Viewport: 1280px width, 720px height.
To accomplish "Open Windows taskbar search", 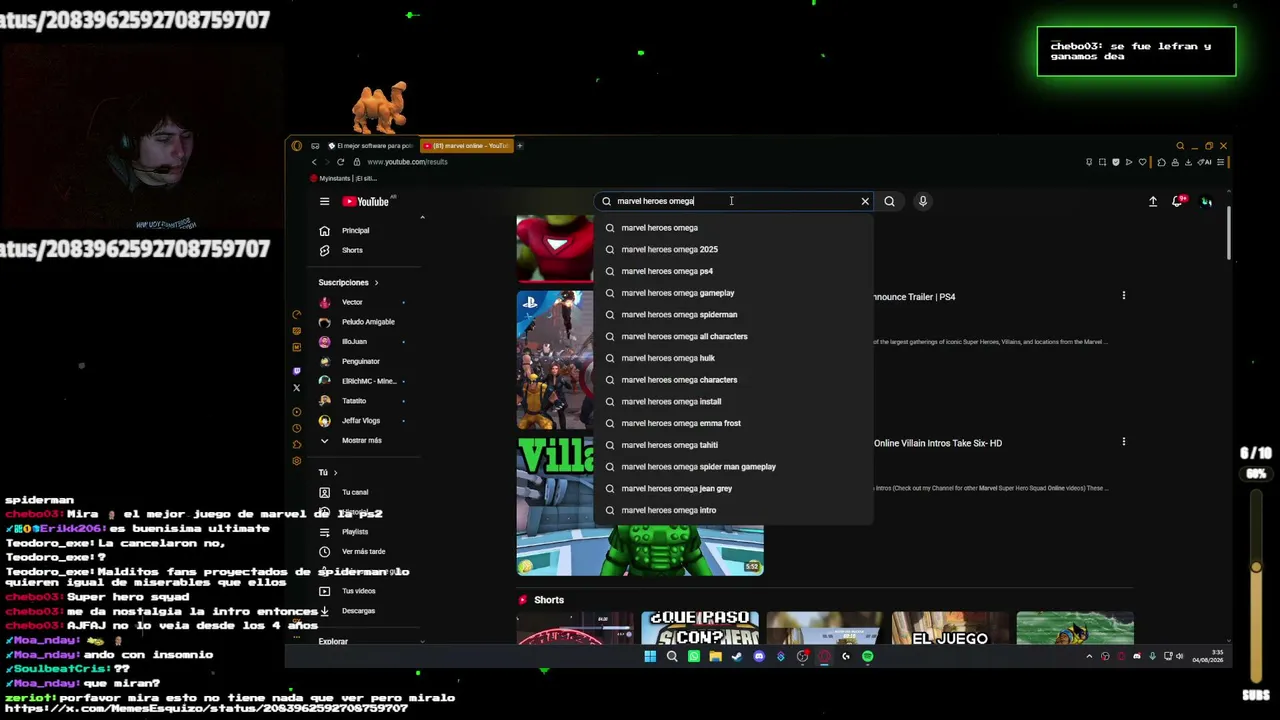I will point(672,656).
